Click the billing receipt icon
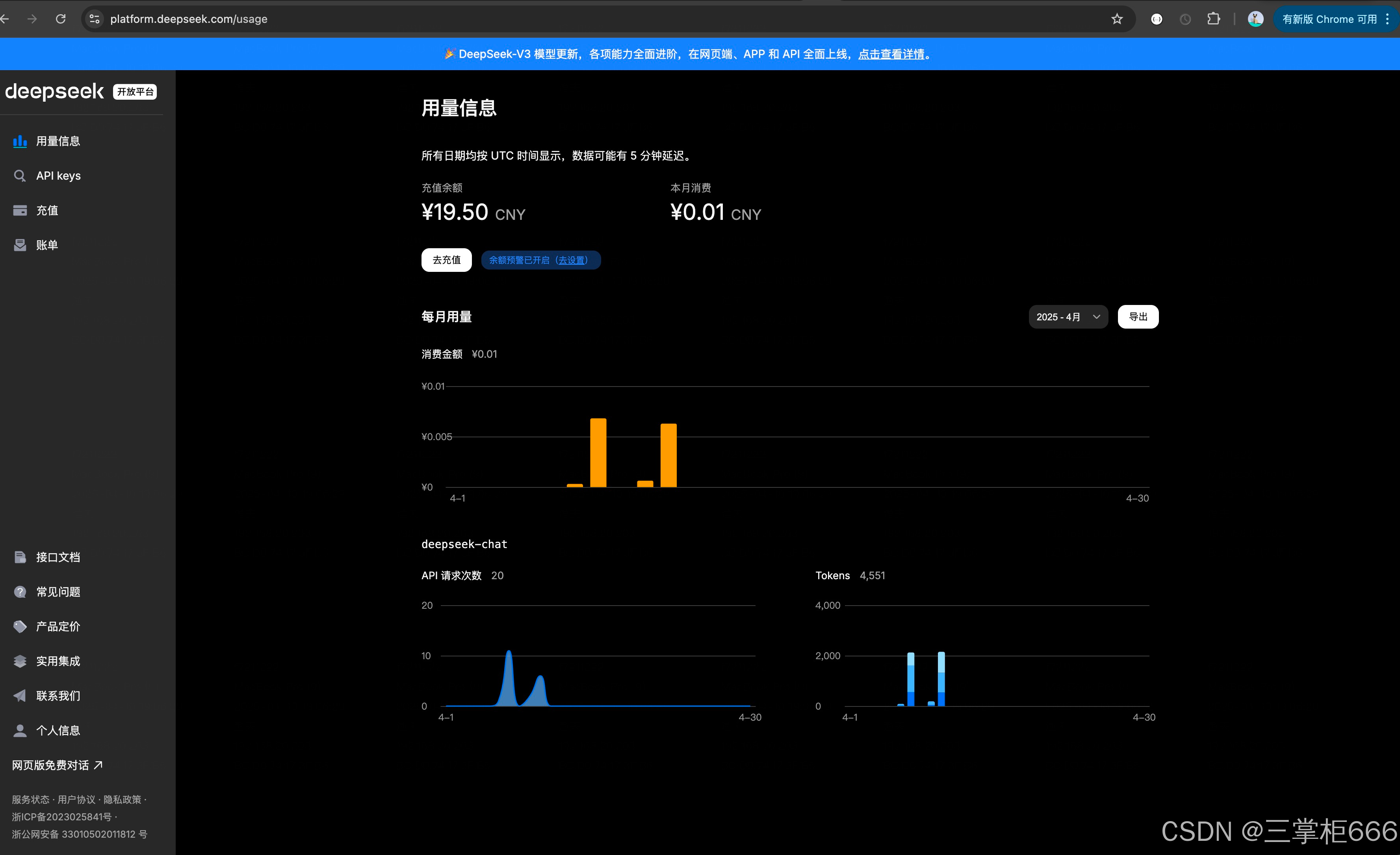 click(20, 245)
